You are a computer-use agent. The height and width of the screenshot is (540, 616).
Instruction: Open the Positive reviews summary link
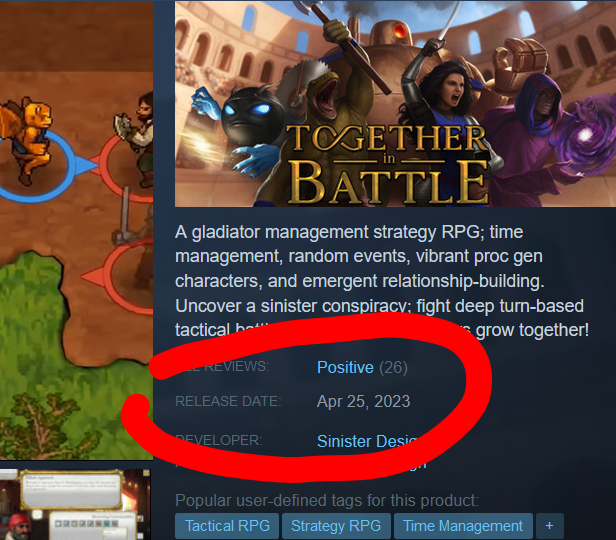pos(345,368)
